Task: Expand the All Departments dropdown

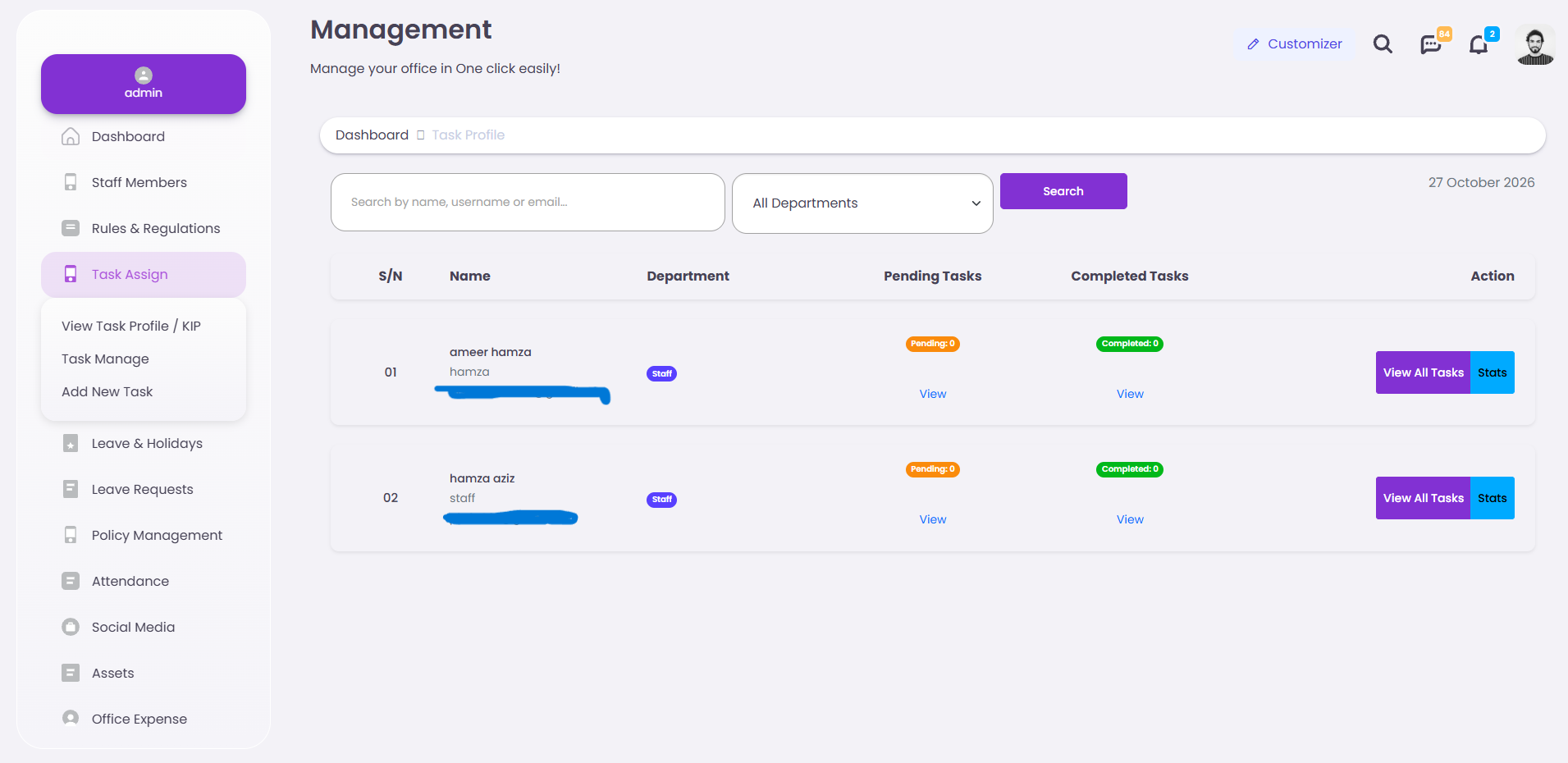Action: (862, 203)
